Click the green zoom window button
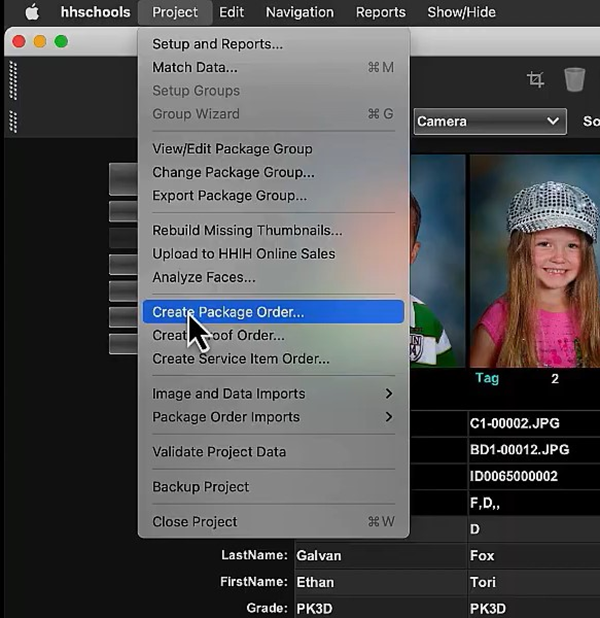This screenshot has width=600, height=618. pyautogui.click(x=61, y=41)
